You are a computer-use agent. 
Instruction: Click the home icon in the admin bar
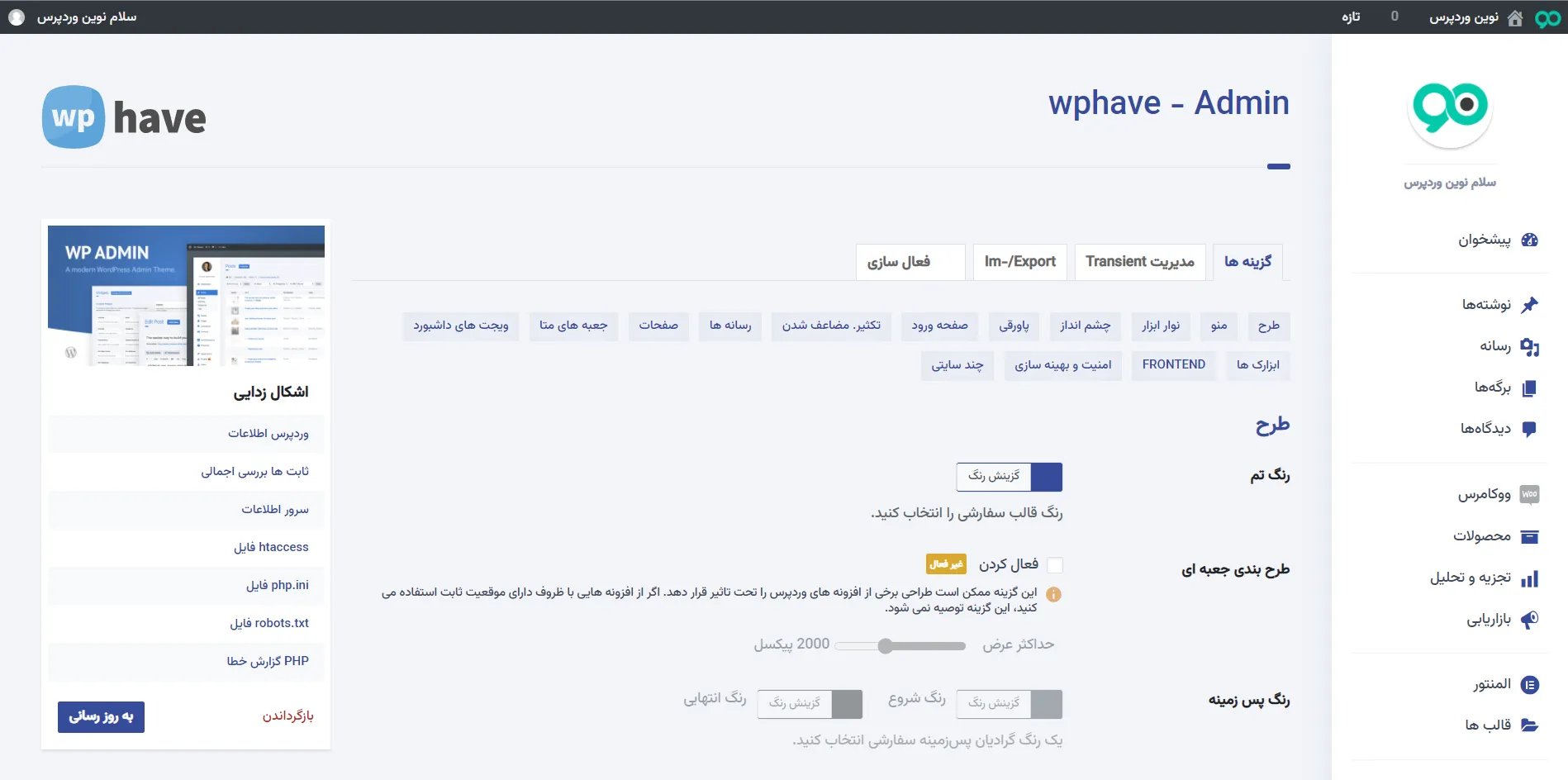tap(1515, 17)
